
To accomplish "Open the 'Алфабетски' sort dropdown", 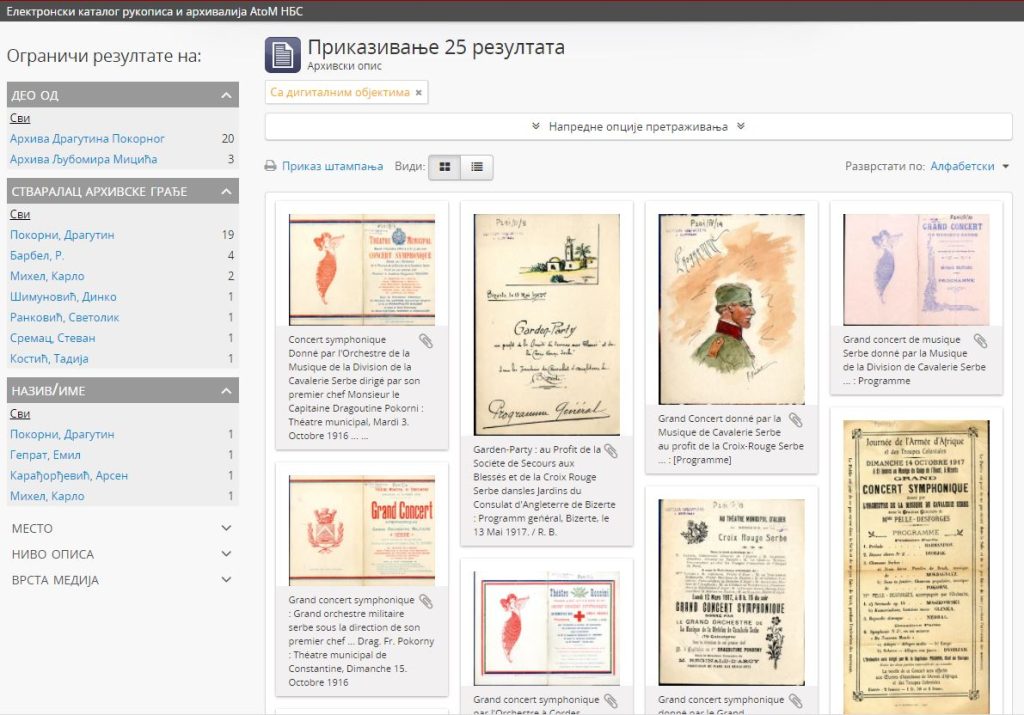I will [969, 167].
